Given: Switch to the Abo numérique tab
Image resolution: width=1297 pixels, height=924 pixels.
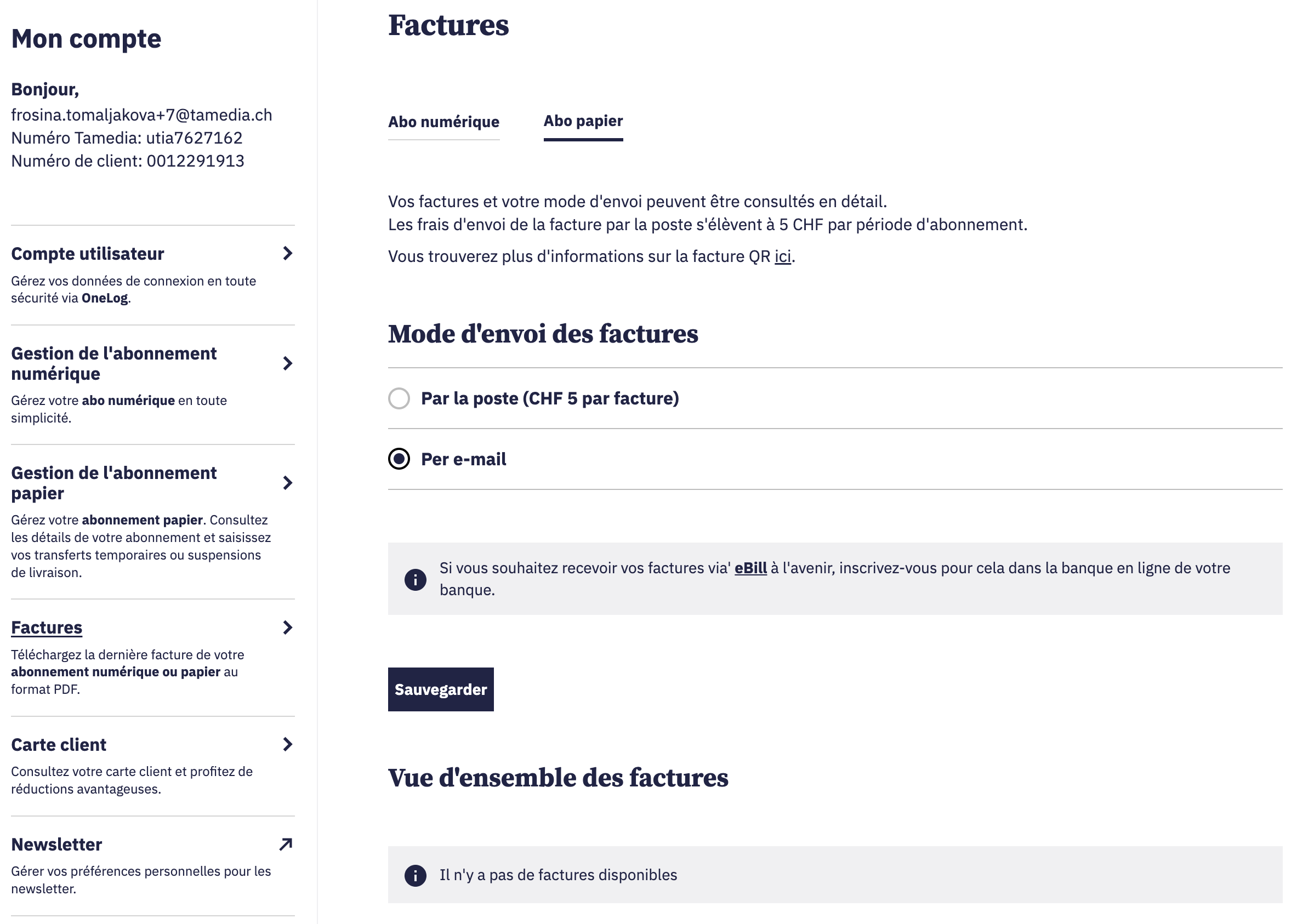Looking at the screenshot, I should point(443,122).
